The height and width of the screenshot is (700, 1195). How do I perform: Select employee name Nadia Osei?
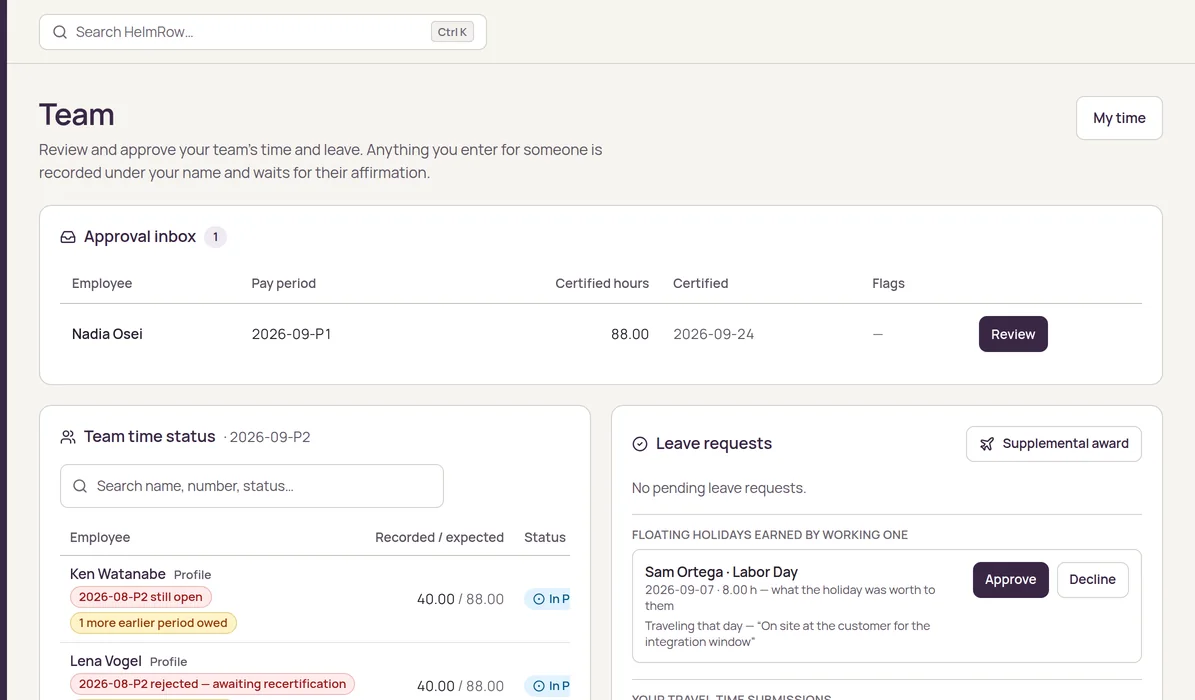click(x=107, y=334)
